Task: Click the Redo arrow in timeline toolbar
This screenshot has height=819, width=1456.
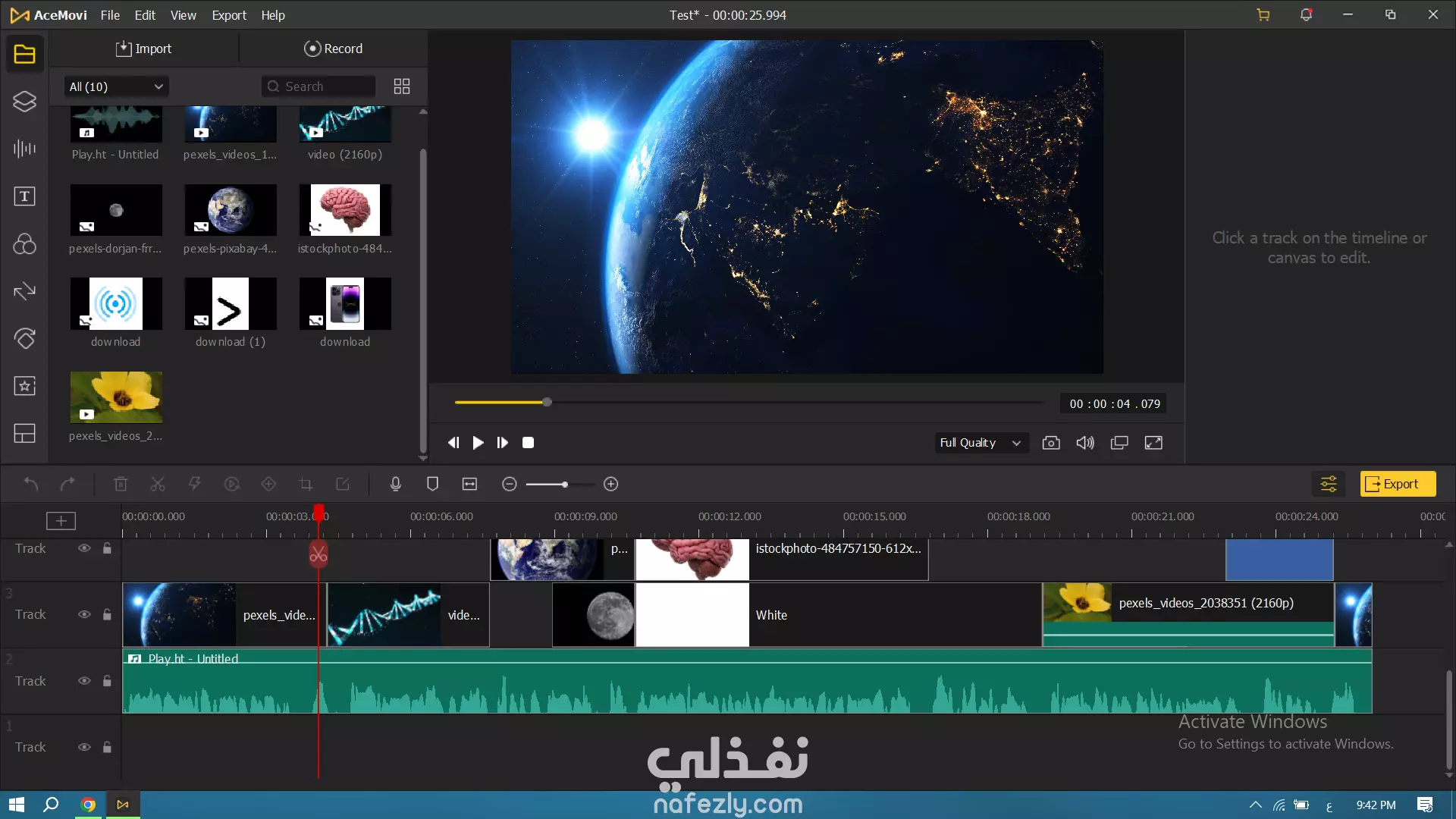Action: coord(67,484)
